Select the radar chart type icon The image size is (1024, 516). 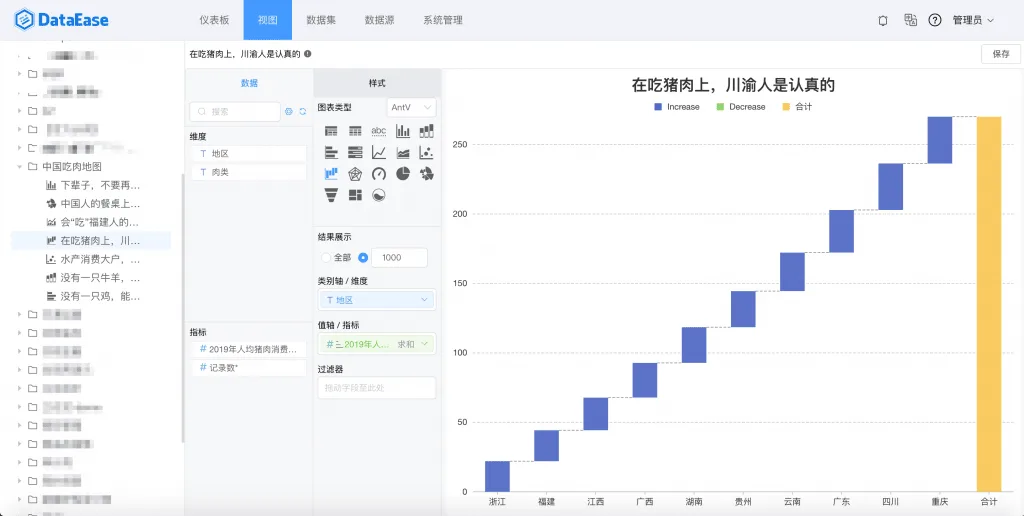355,174
